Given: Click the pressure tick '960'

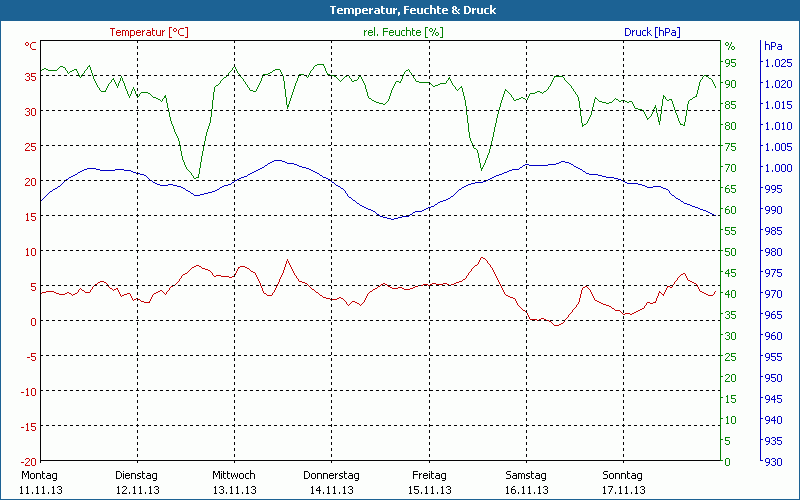Looking at the screenshot, I should pyautogui.click(x=773, y=336).
